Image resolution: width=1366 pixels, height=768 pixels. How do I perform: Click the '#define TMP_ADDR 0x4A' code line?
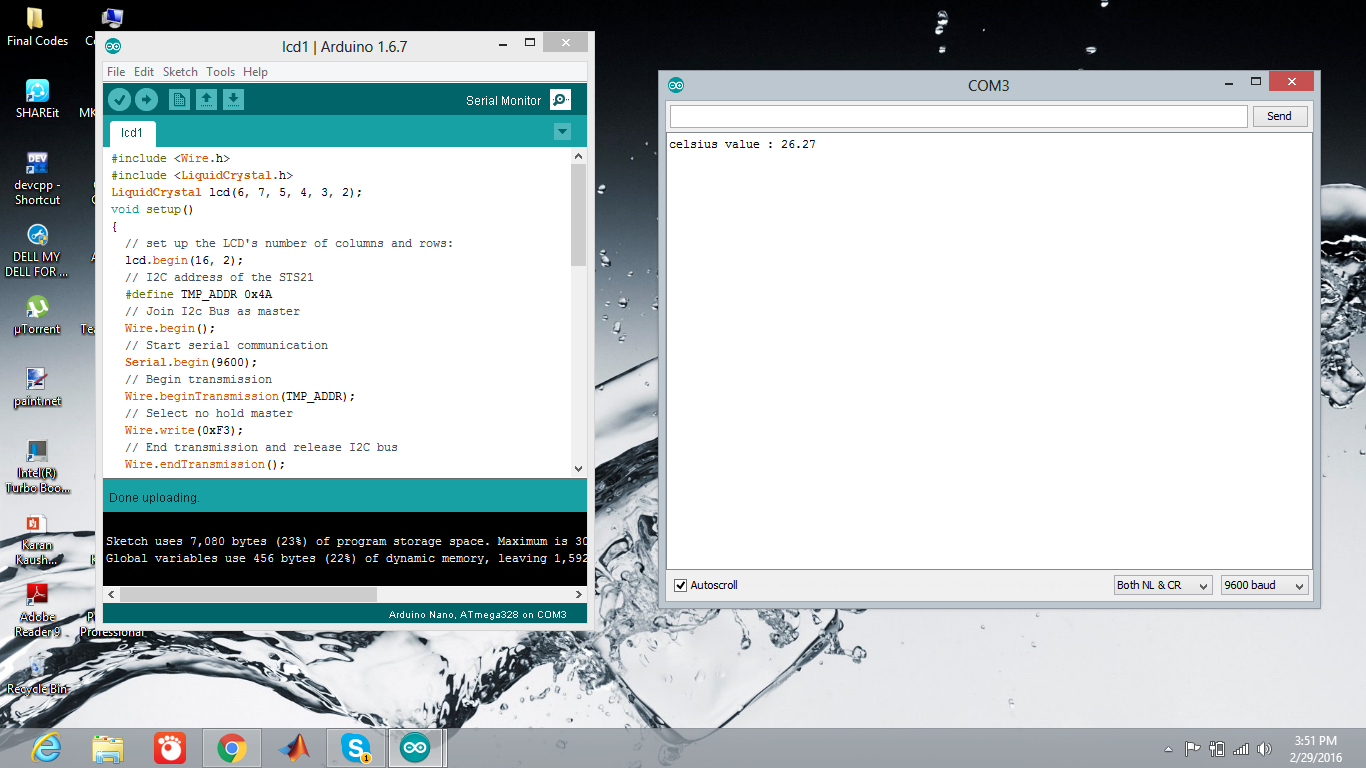(198, 294)
